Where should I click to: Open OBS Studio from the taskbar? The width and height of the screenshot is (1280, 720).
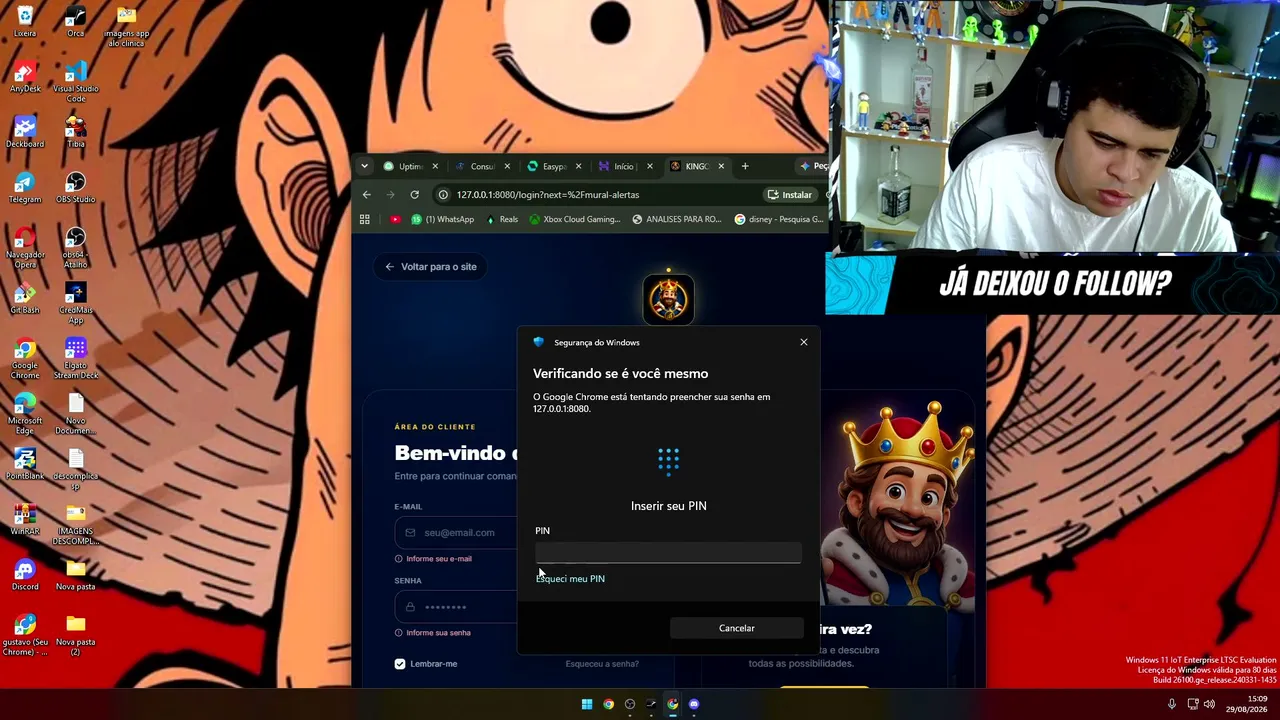(x=630, y=704)
